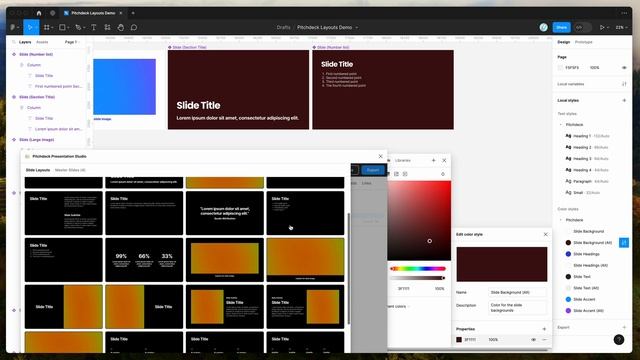Remove the 3F1111 fill with minus icon

point(544,340)
